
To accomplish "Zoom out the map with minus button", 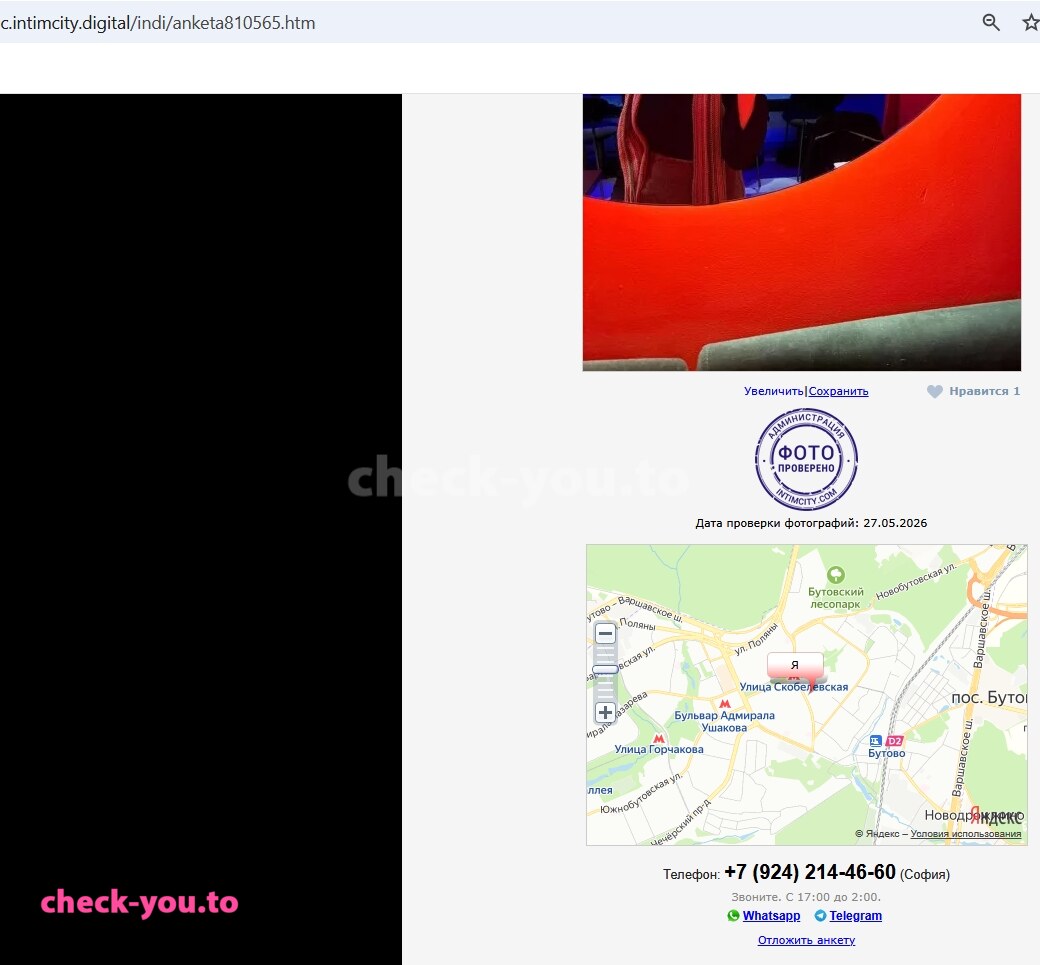I will click(605, 633).
